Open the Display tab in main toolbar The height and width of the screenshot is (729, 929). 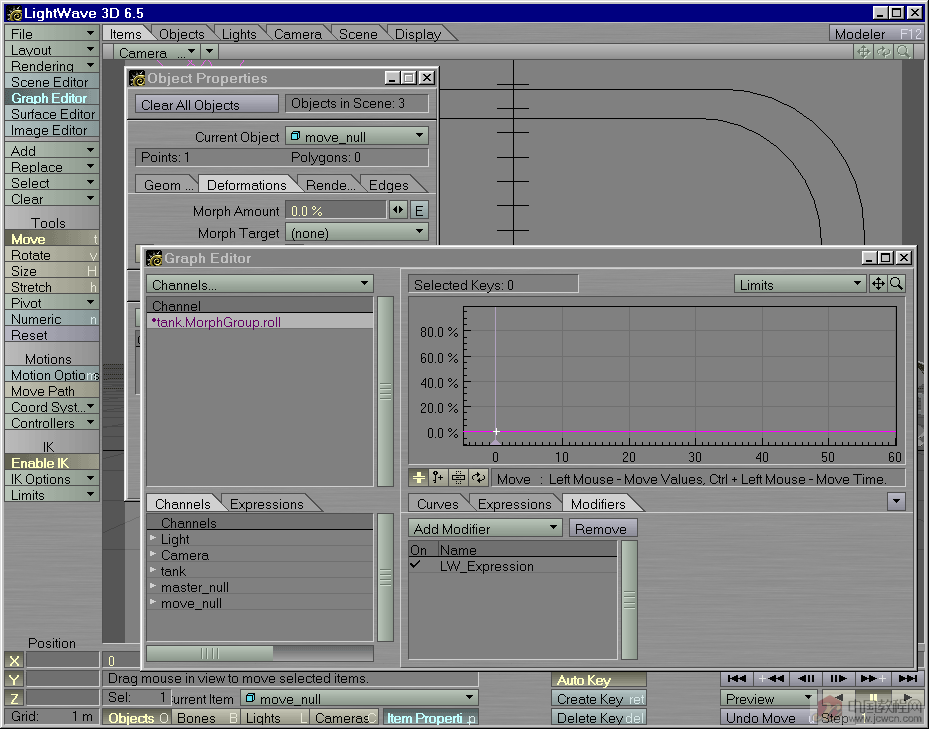(418, 34)
